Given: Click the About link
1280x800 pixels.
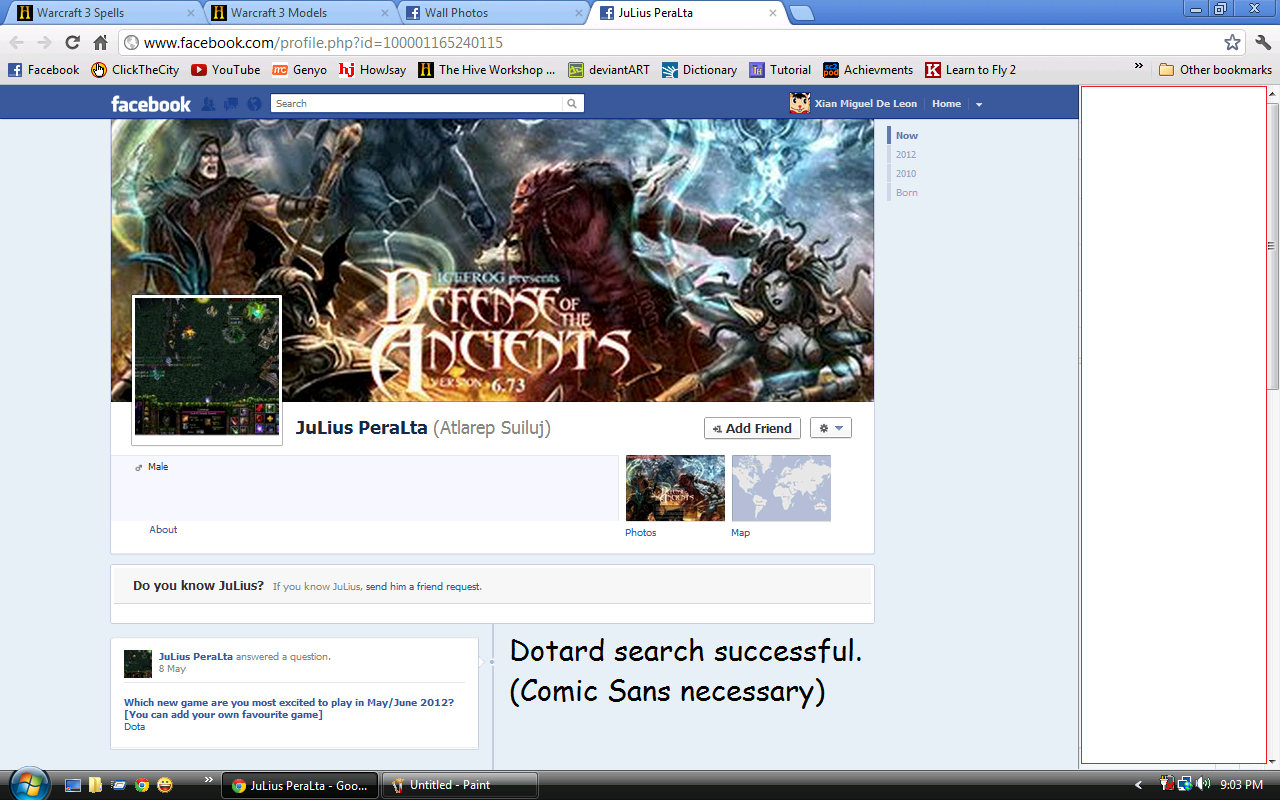Looking at the screenshot, I should (163, 530).
